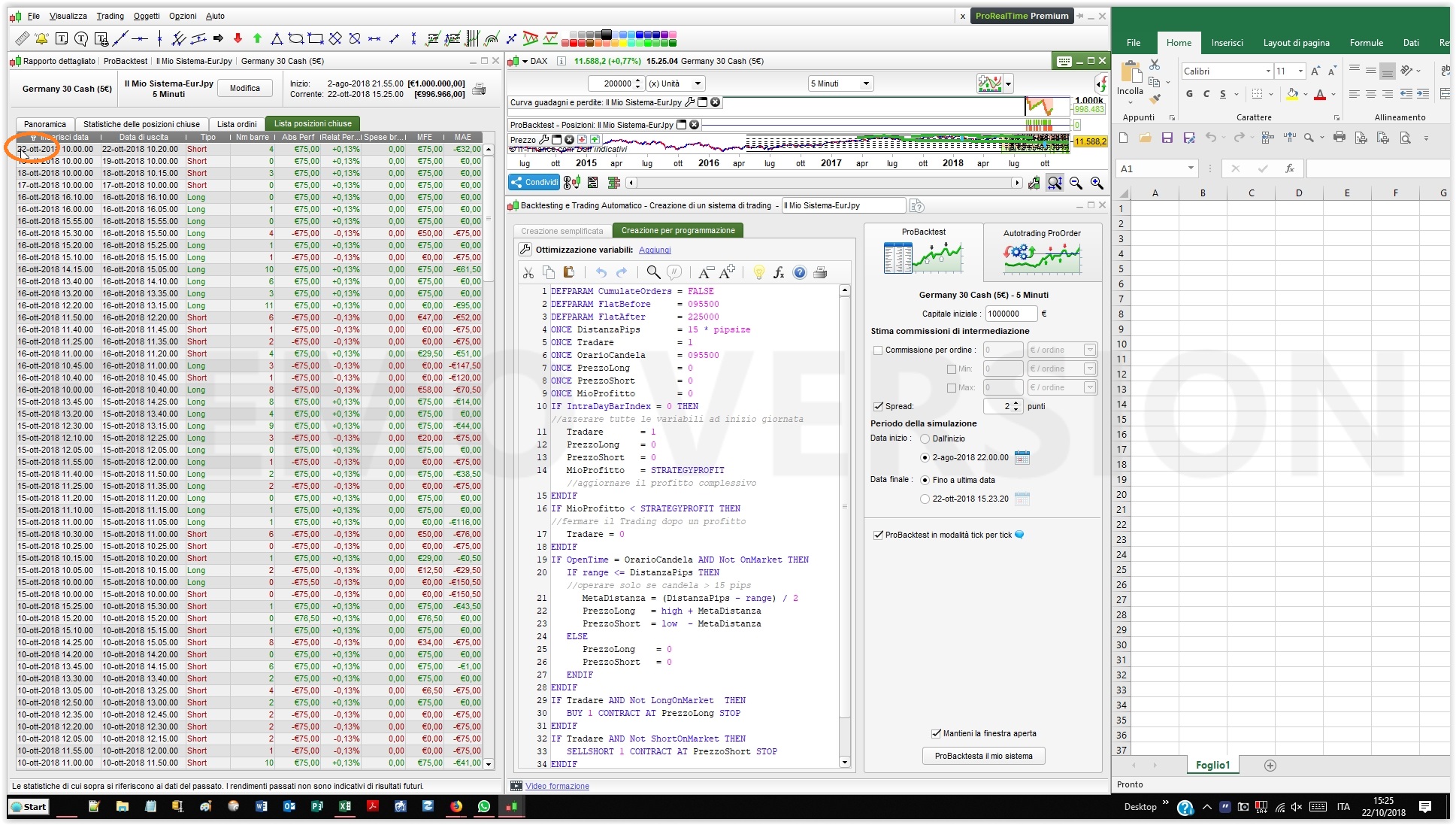Increase code editor font size
The height and width of the screenshot is (825, 1456).
click(x=727, y=272)
